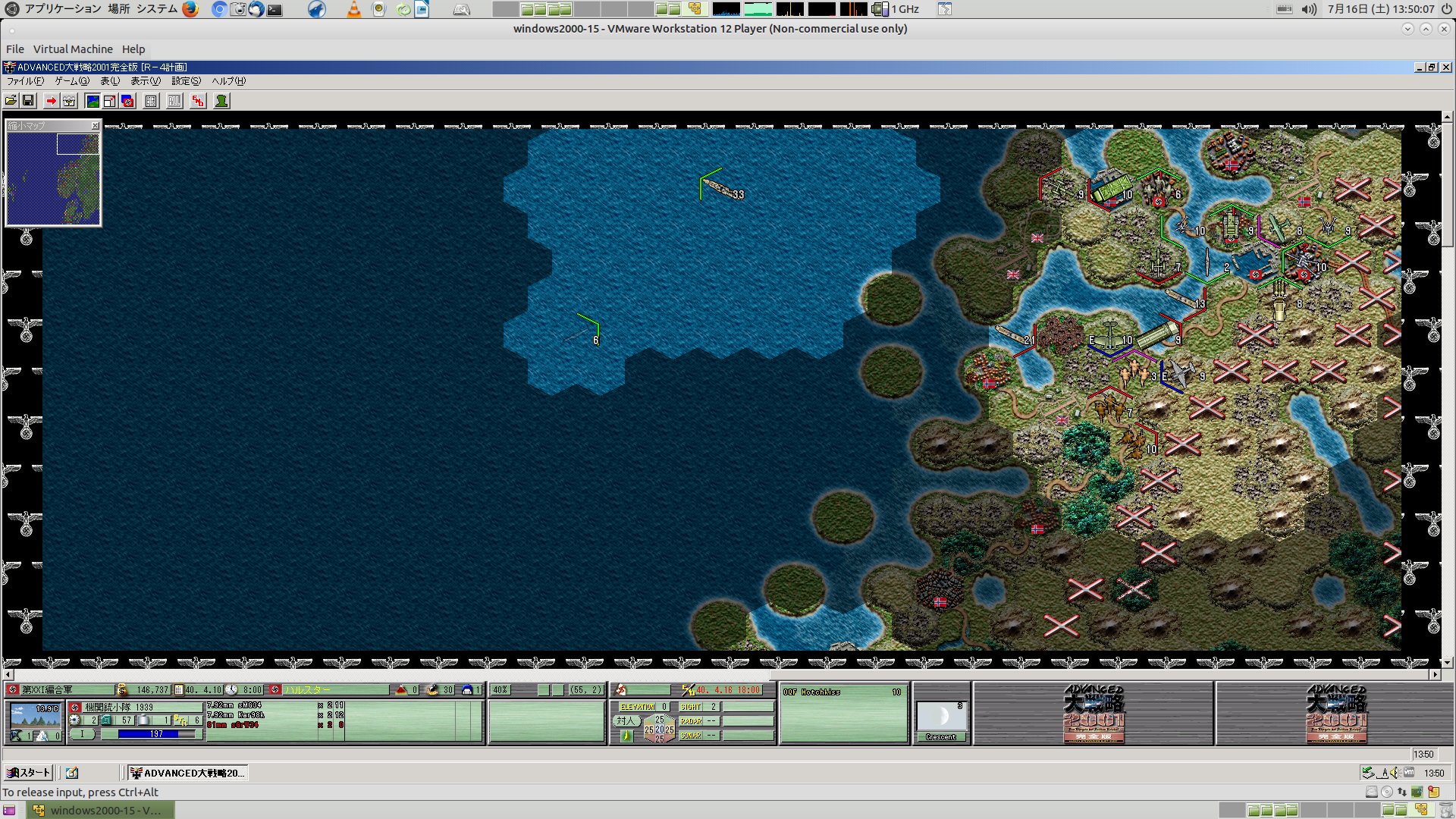The image size is (1456, 819).
Task: Click the date readout 40. 4.16 18:00
Action: tap(728, 690)
